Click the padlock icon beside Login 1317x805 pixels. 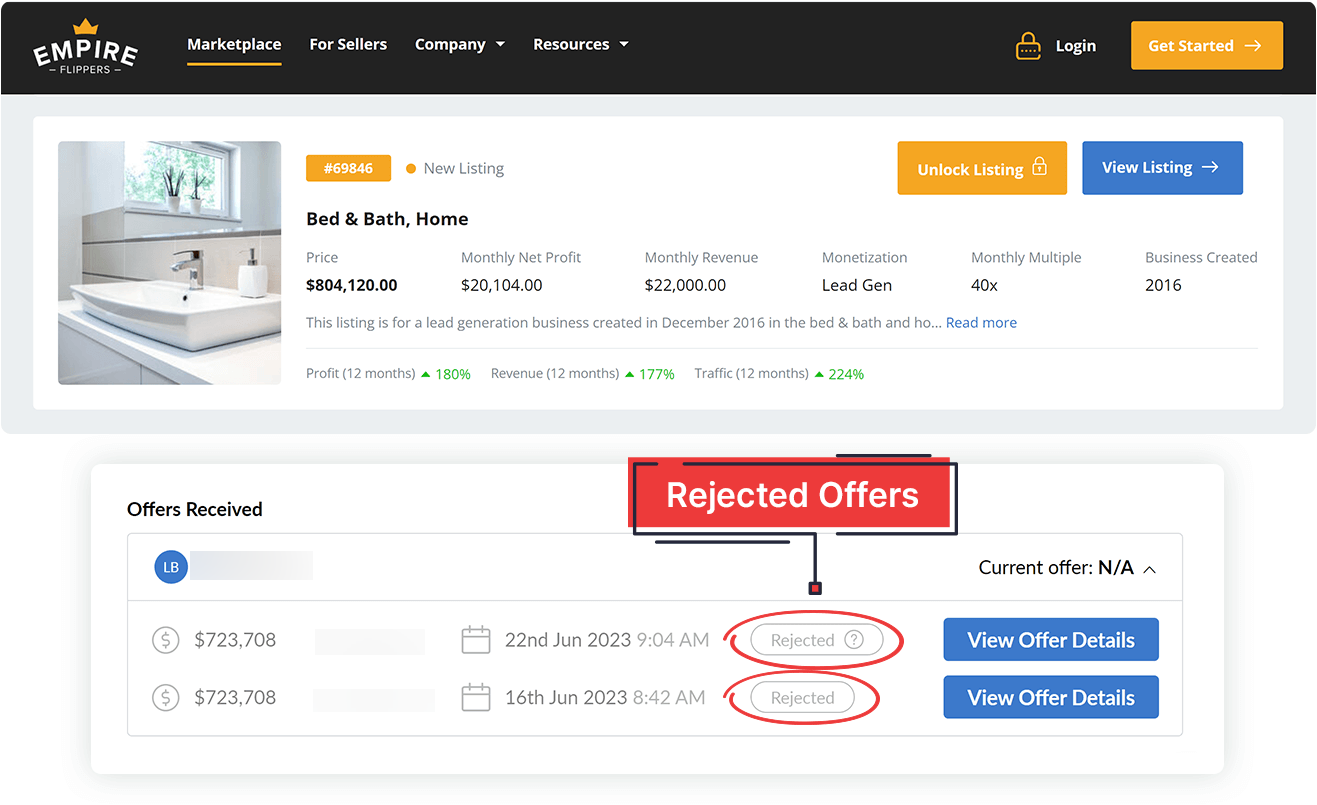pos(1028,46)
